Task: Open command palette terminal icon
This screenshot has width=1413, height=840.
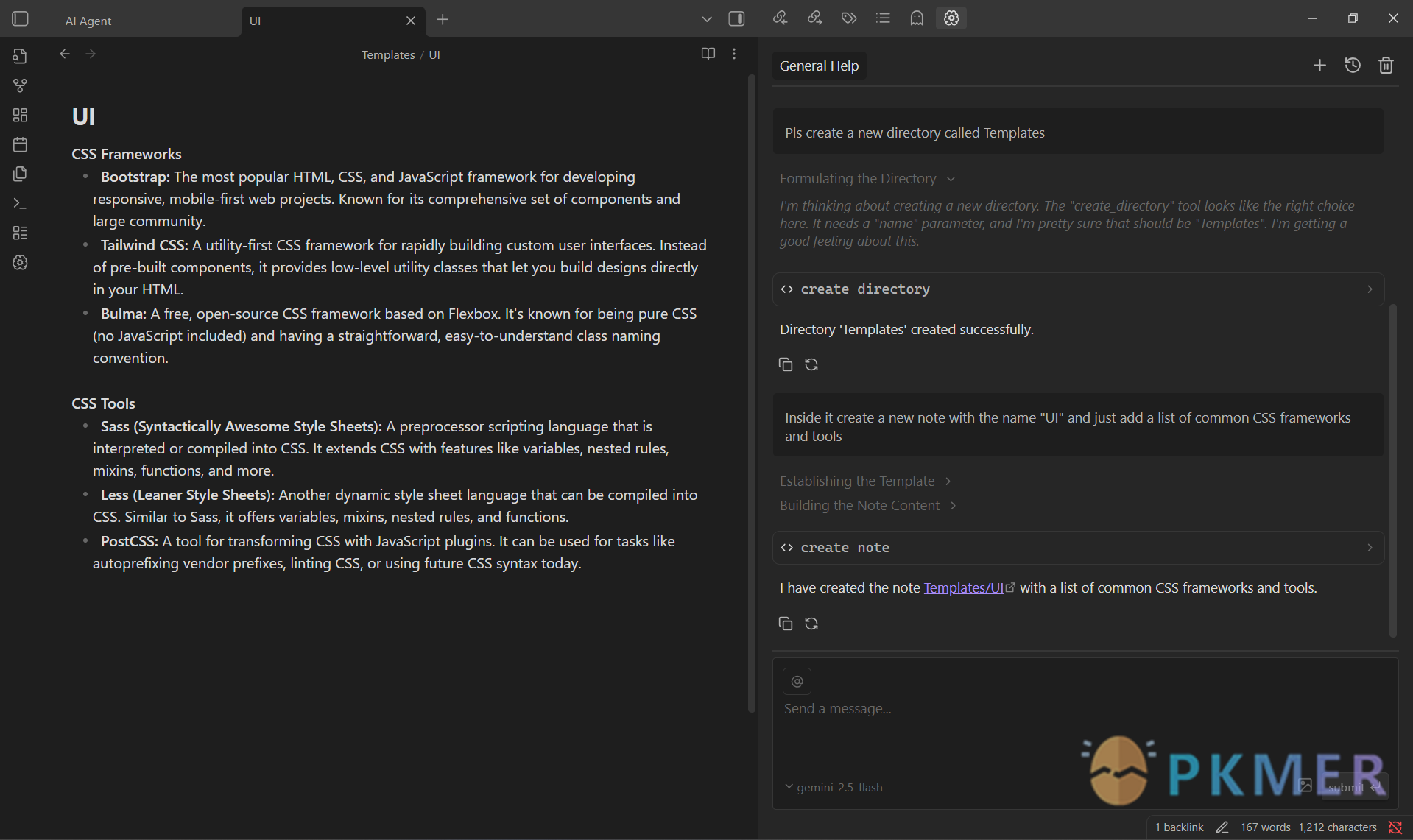Action: pyautogui.click(x=20, y=203)
